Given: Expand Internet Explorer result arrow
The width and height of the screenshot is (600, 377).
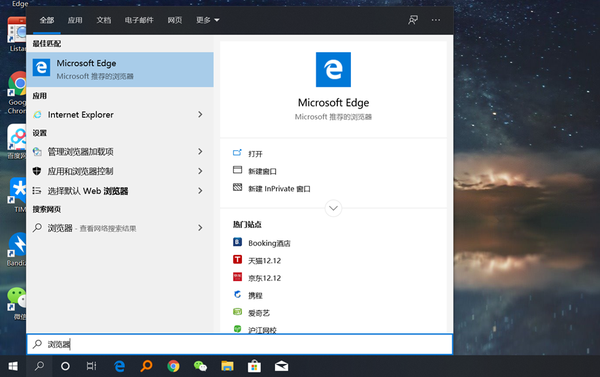Looking at the screenshot, I should [200, 114].
